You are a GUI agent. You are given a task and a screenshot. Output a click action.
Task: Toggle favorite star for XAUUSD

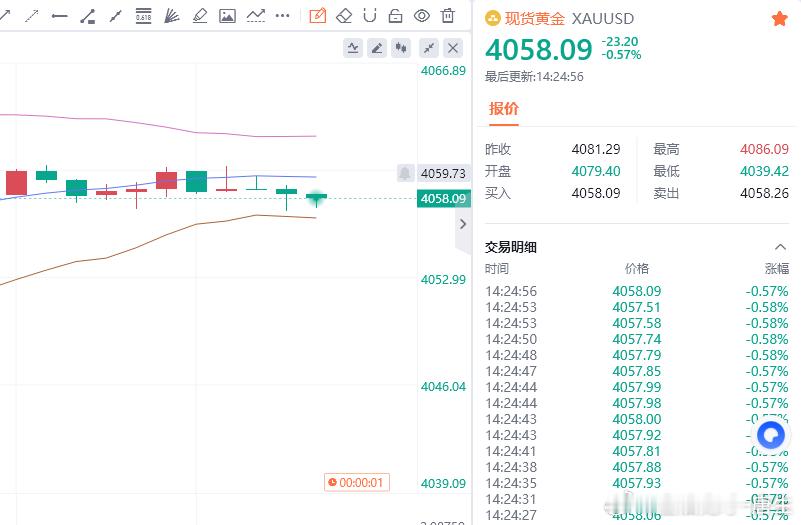pos(780,19)
